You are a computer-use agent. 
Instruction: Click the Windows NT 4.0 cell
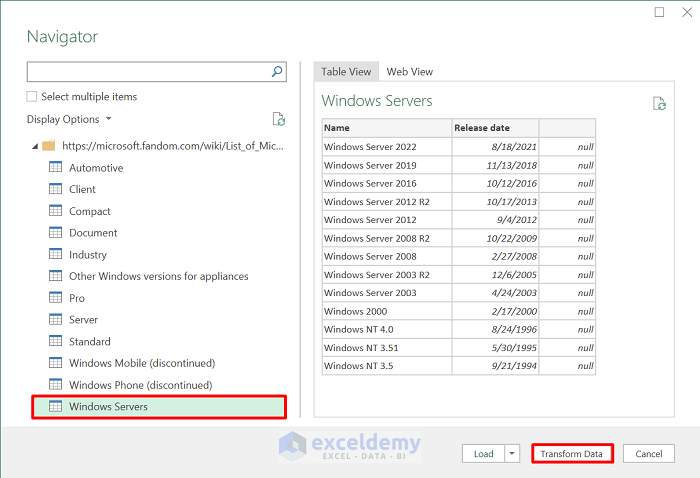[387, 329]
